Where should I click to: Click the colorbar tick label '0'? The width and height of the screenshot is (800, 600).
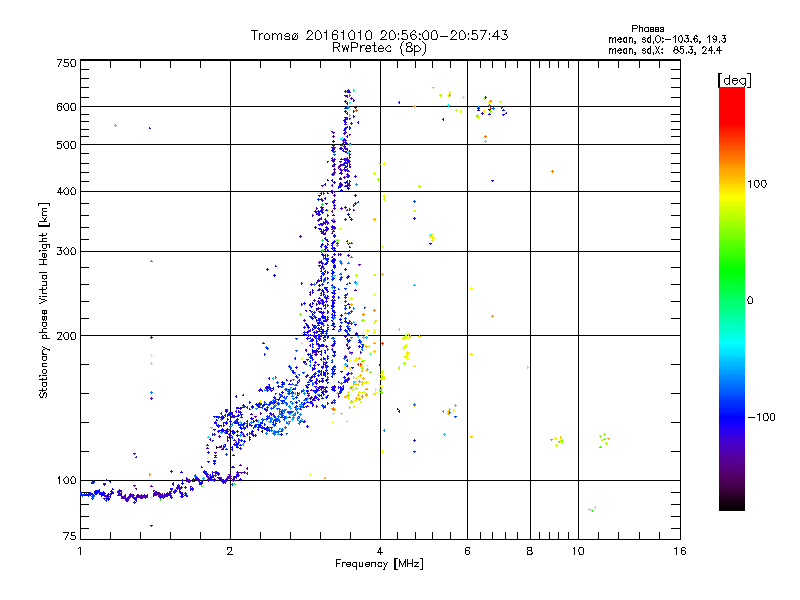[x=750, y=301]
